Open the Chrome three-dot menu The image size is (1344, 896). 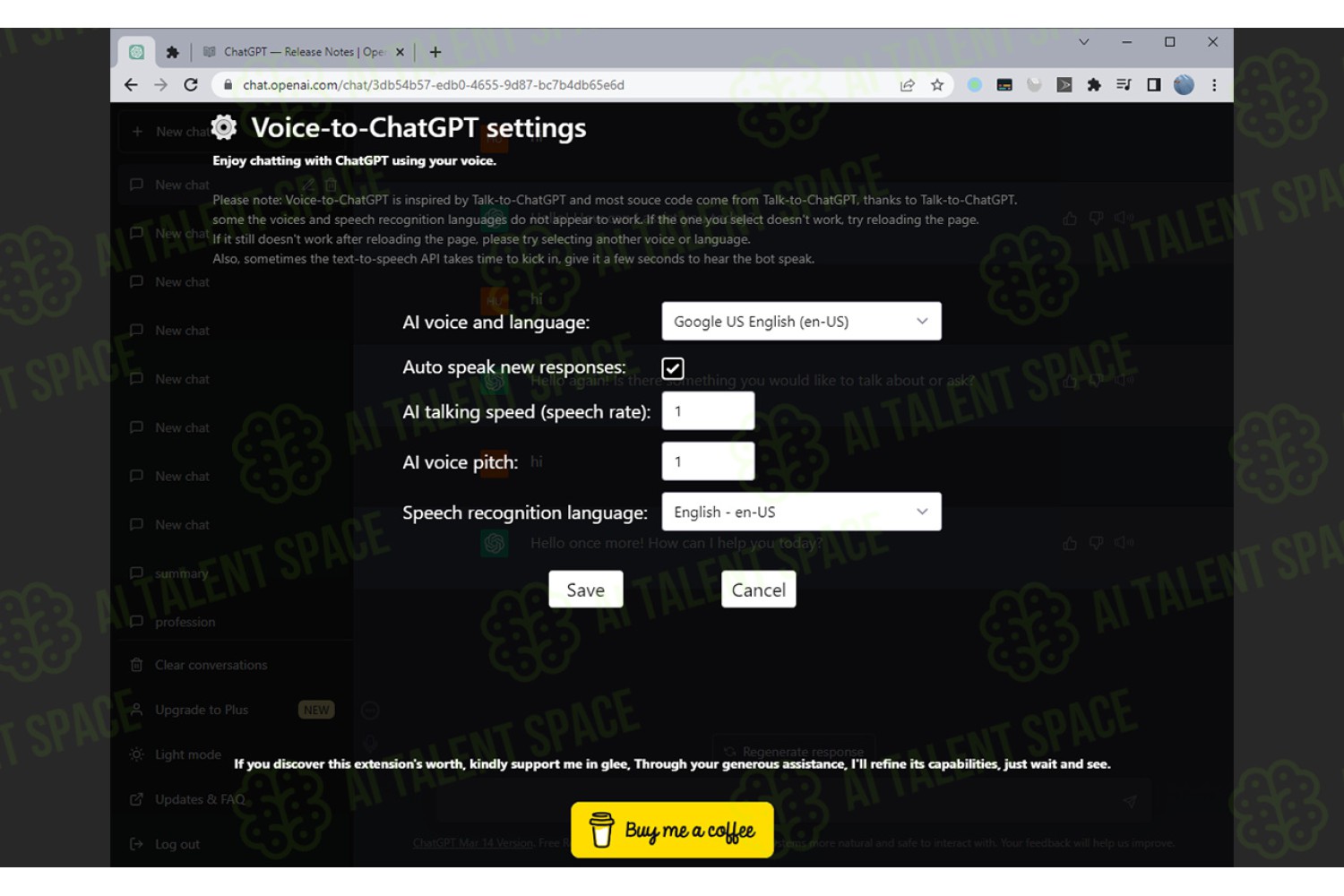[x=1214, y=85]
